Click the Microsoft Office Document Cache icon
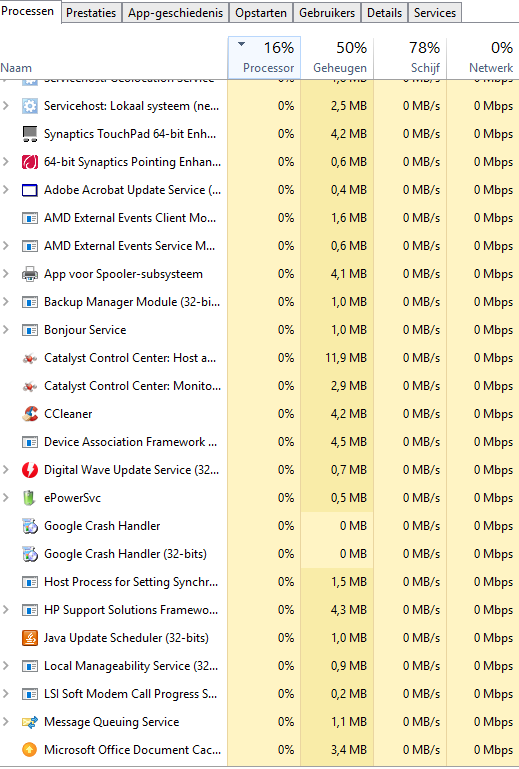 [x=30, y=749]
